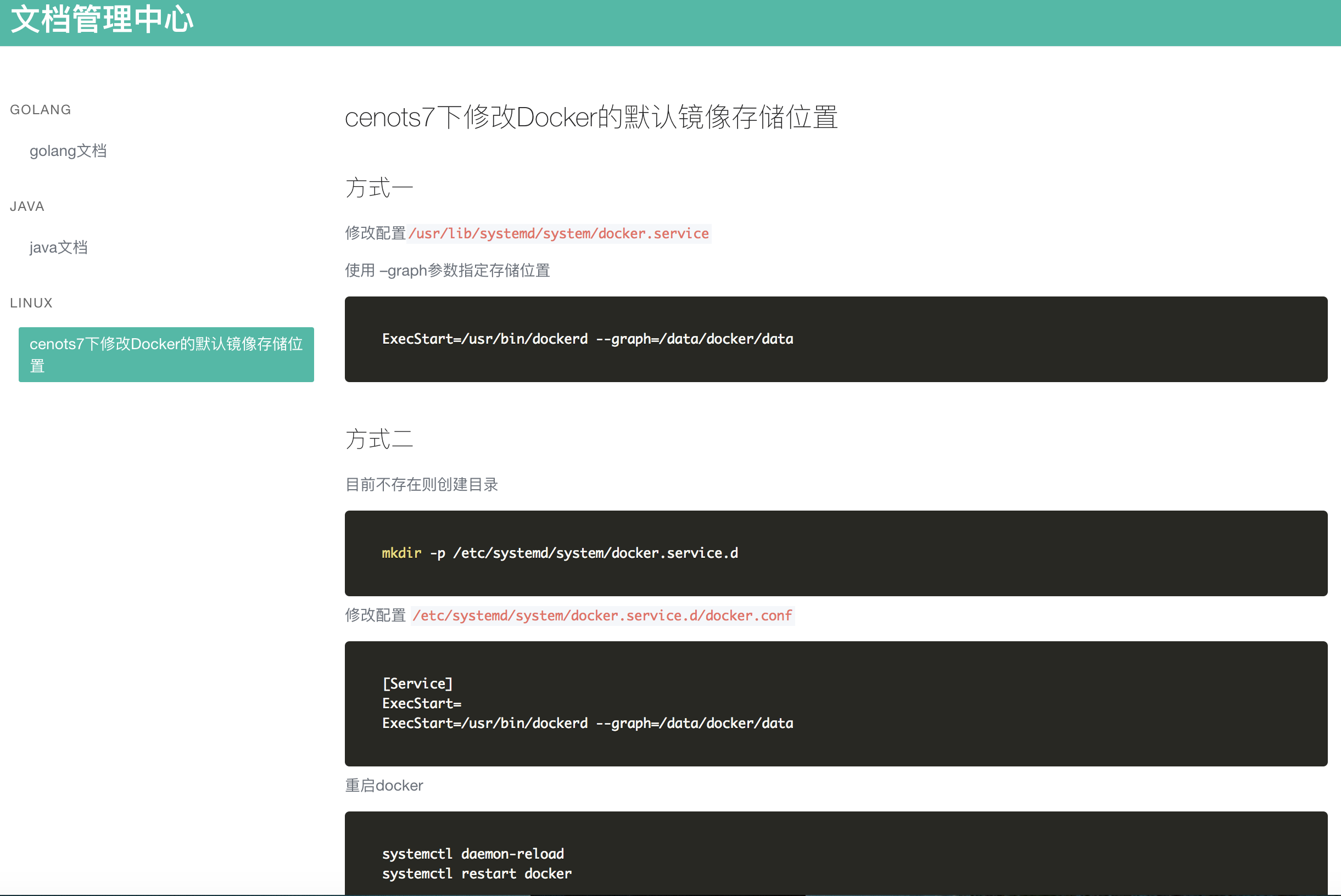Click the 方式一 heading
This screenshot has height=896, width=1341.
point(378,188)
